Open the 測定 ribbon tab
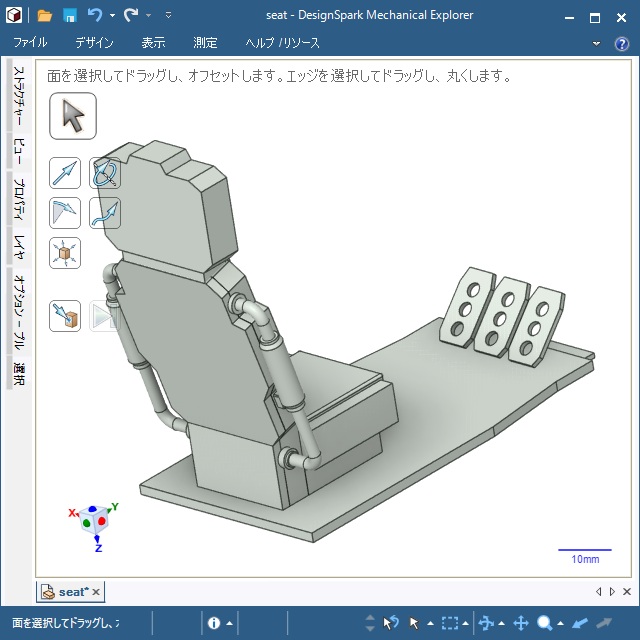 point(205,43)
